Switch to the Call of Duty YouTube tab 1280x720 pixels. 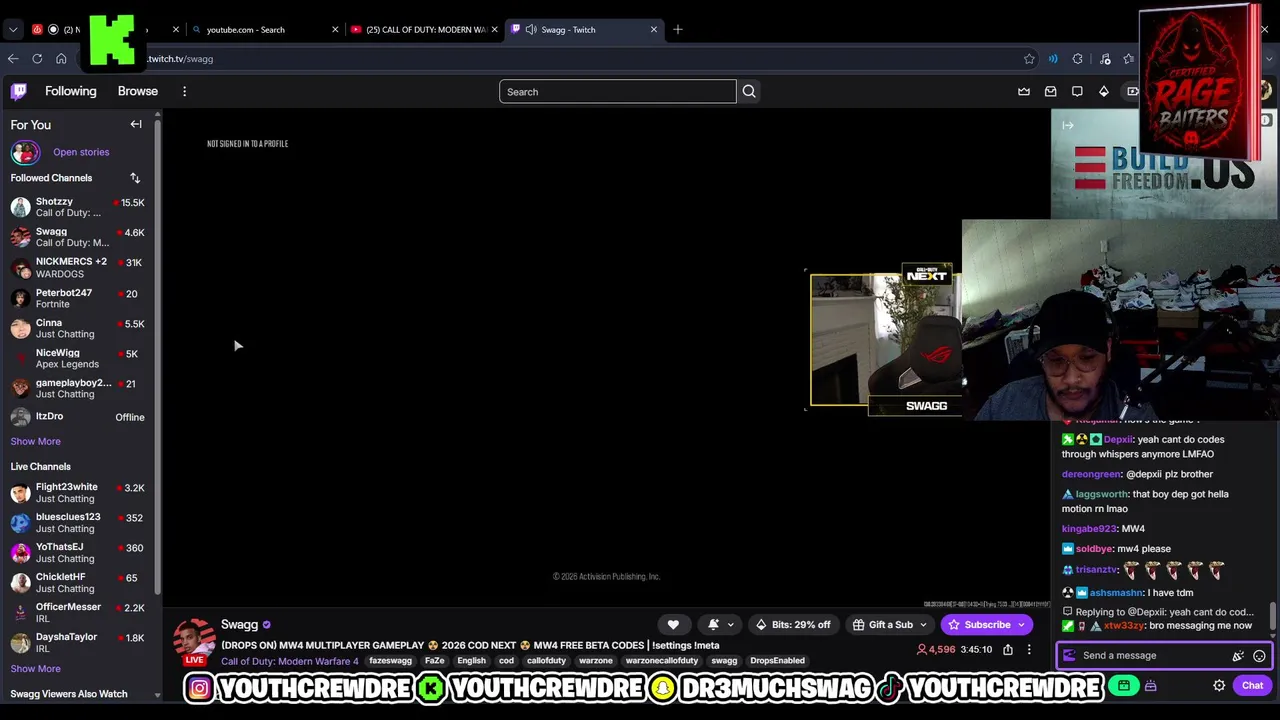click(423, 30)
